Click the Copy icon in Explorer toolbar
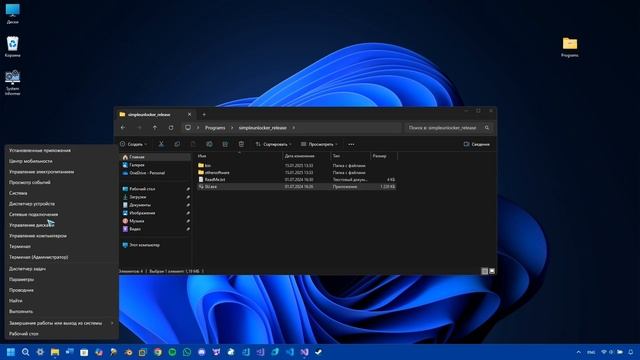Screen dimensions: 640x360 tap(177, 144)
